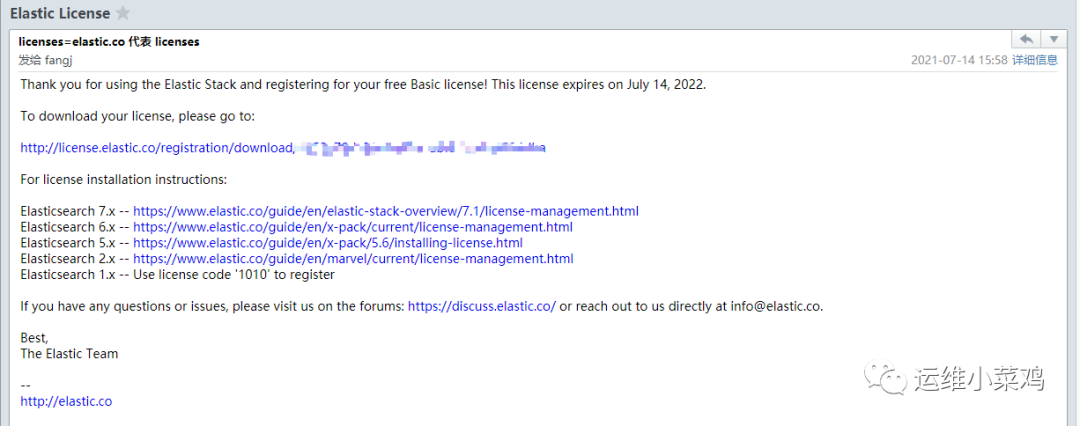Click the 运维小菜鸡 watermark text

click(978, 379)
